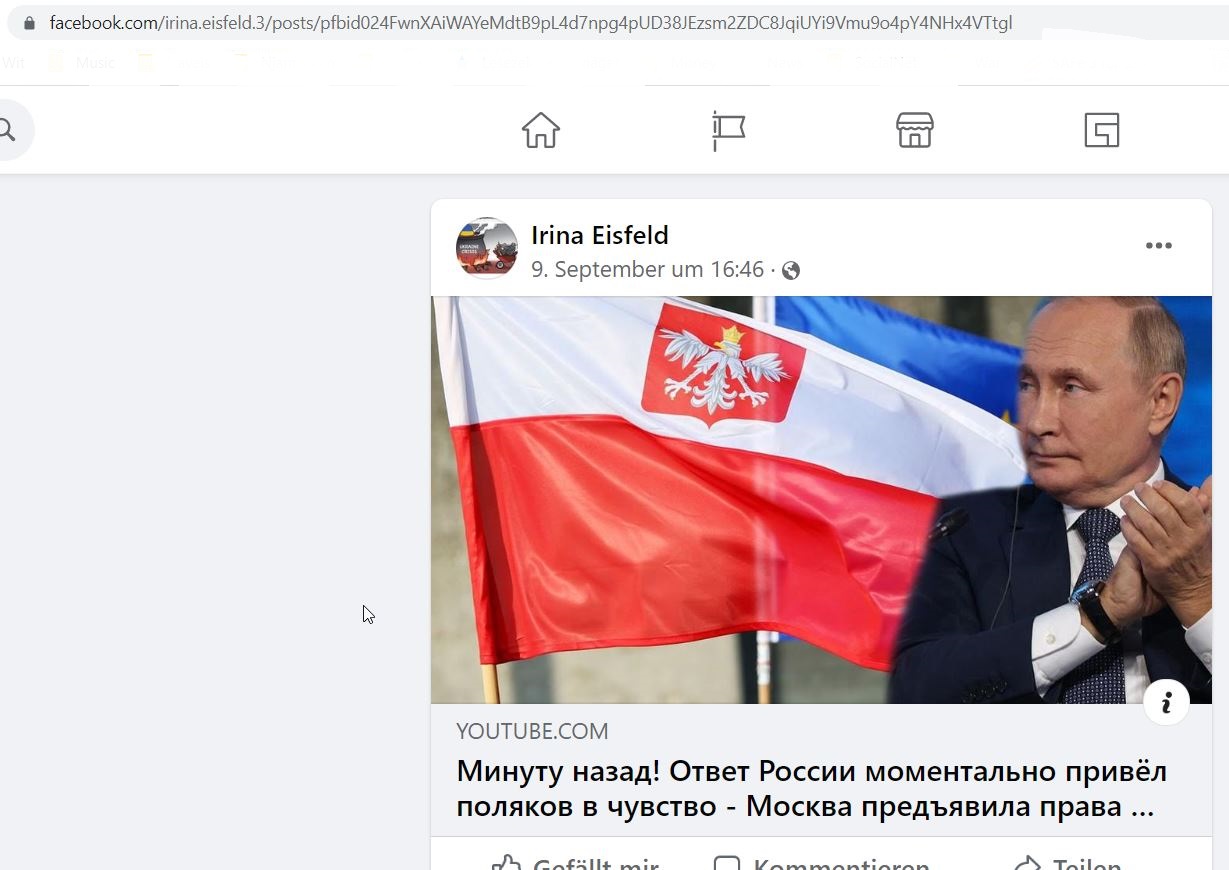Click the 'Teilen' share button

point(1067,862)
